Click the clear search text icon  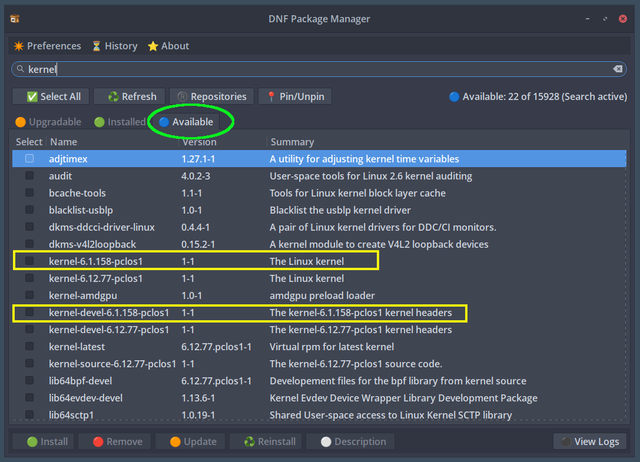pos(618,69)
